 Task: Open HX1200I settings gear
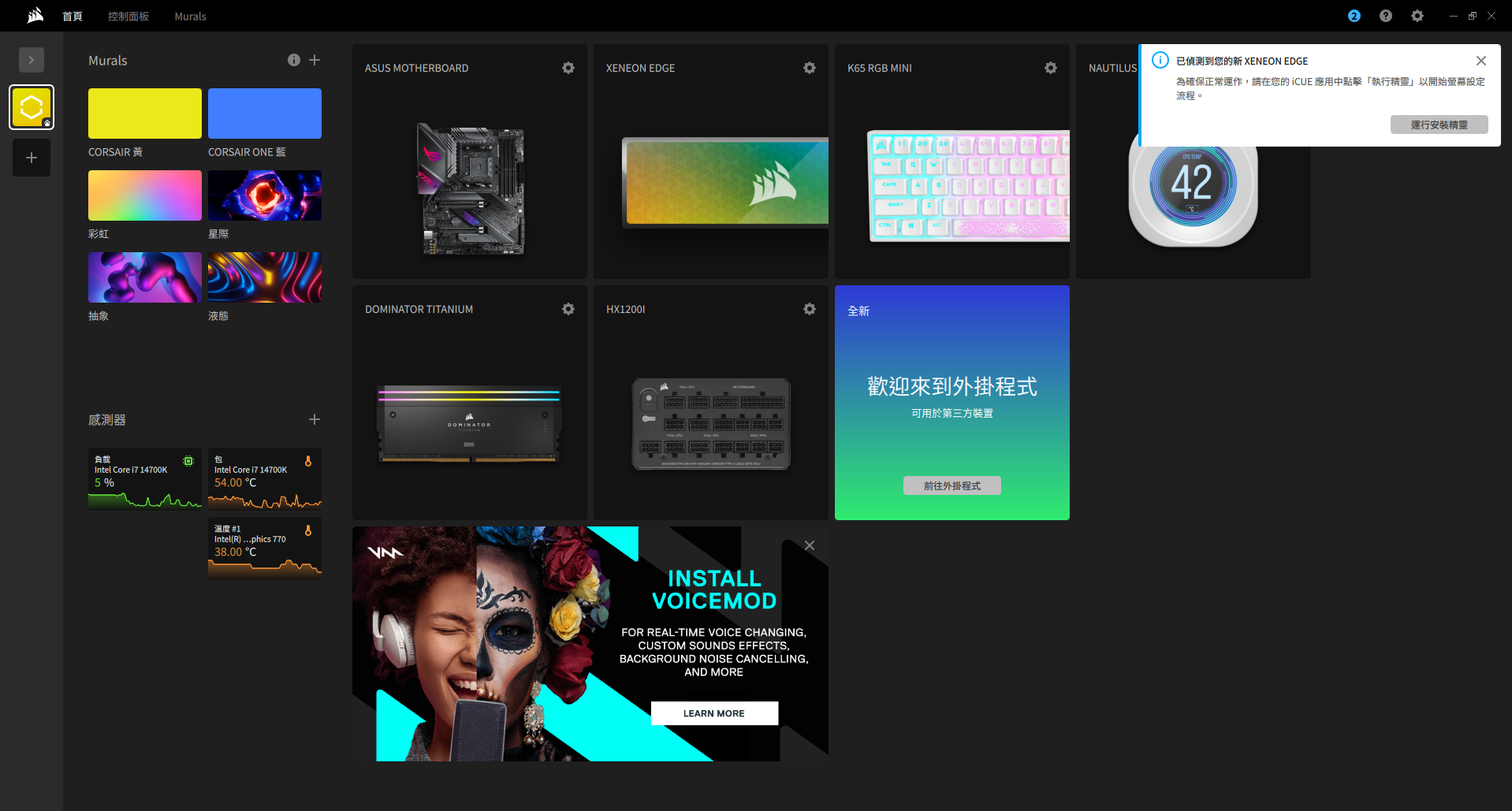809,309
